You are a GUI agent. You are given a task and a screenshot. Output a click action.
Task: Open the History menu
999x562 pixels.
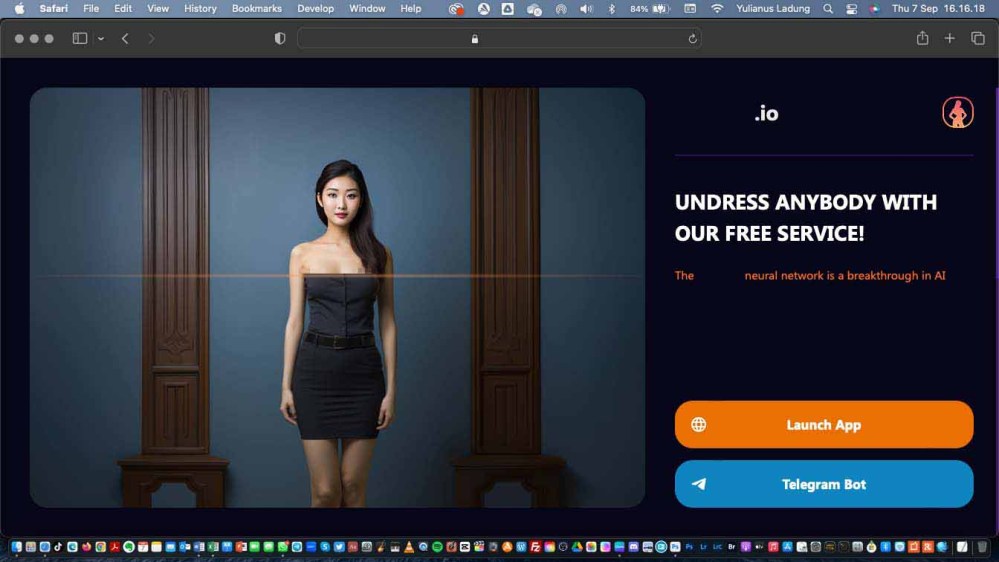click(x=200, y=9)
